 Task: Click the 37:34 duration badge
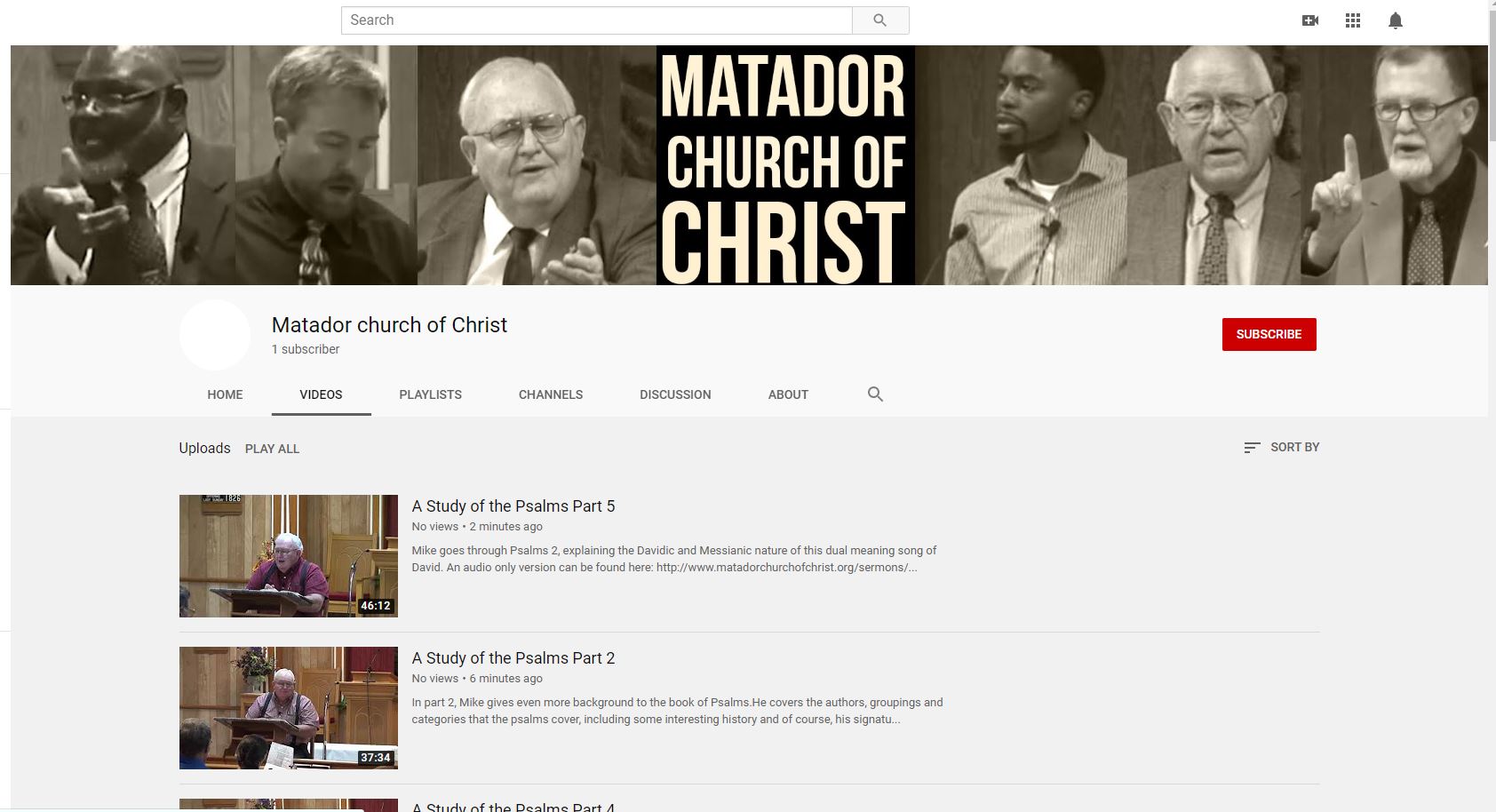tap(375, 758)
